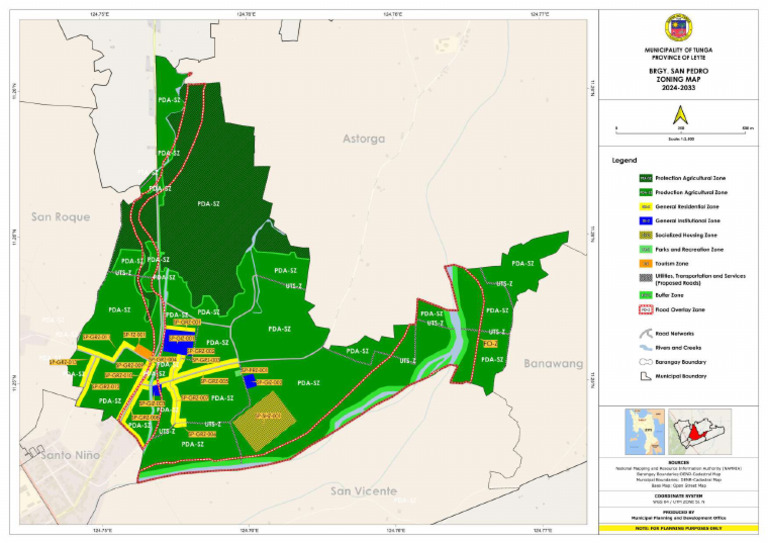Click the Municipality of Tunga seal logo
This screenshot has width=768, height=543.
[x=678, y=27]
